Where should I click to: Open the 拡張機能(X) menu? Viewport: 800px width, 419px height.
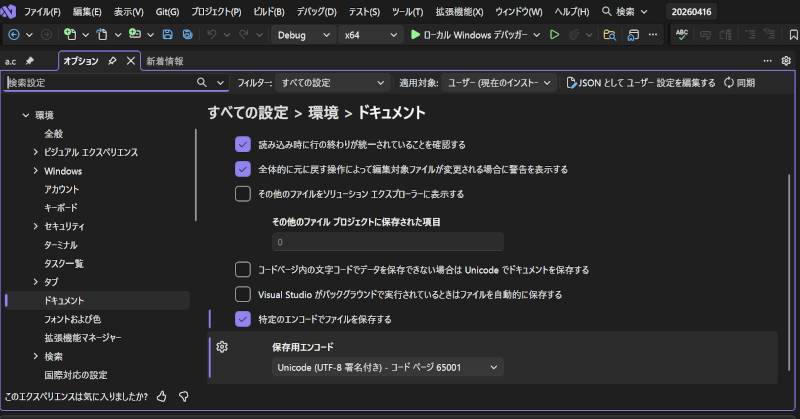click(x=459, y=11)
